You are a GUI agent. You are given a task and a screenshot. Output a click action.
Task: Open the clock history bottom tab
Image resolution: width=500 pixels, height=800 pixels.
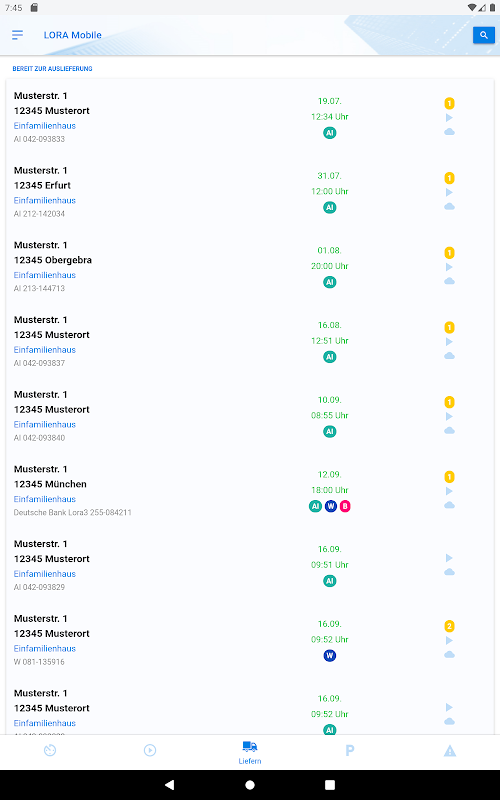(x=50, y=750)
